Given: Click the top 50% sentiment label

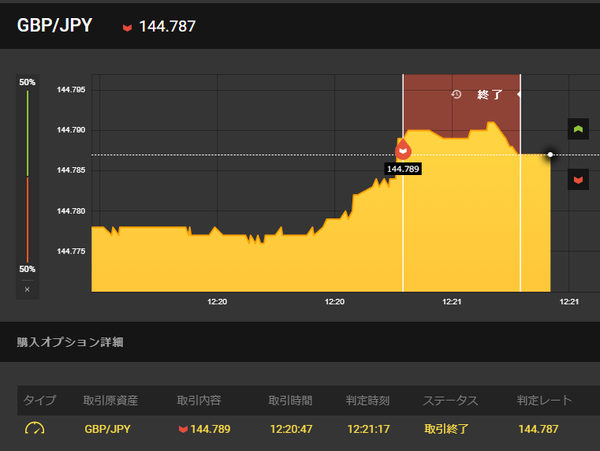Looking at the screenshot, I should [x=27, y=82].
